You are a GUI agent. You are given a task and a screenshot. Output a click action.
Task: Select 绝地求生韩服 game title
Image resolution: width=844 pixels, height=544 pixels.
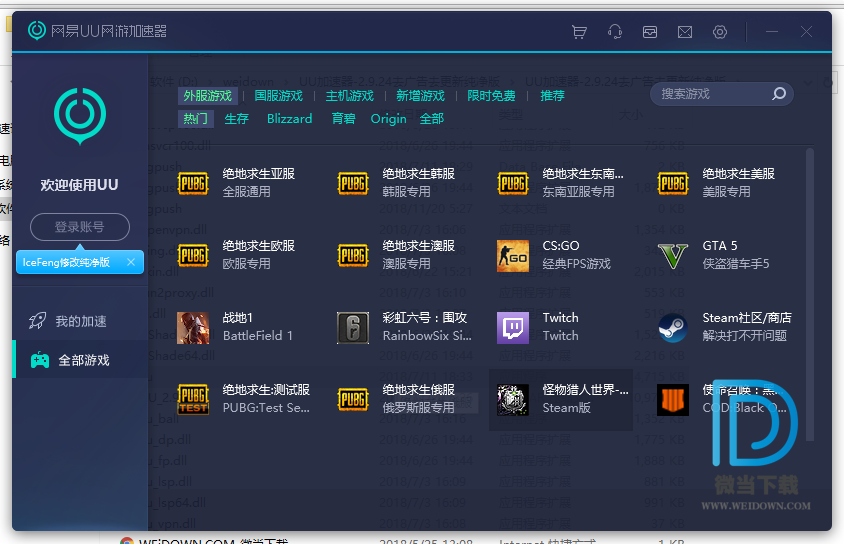(x=419, y=174)
